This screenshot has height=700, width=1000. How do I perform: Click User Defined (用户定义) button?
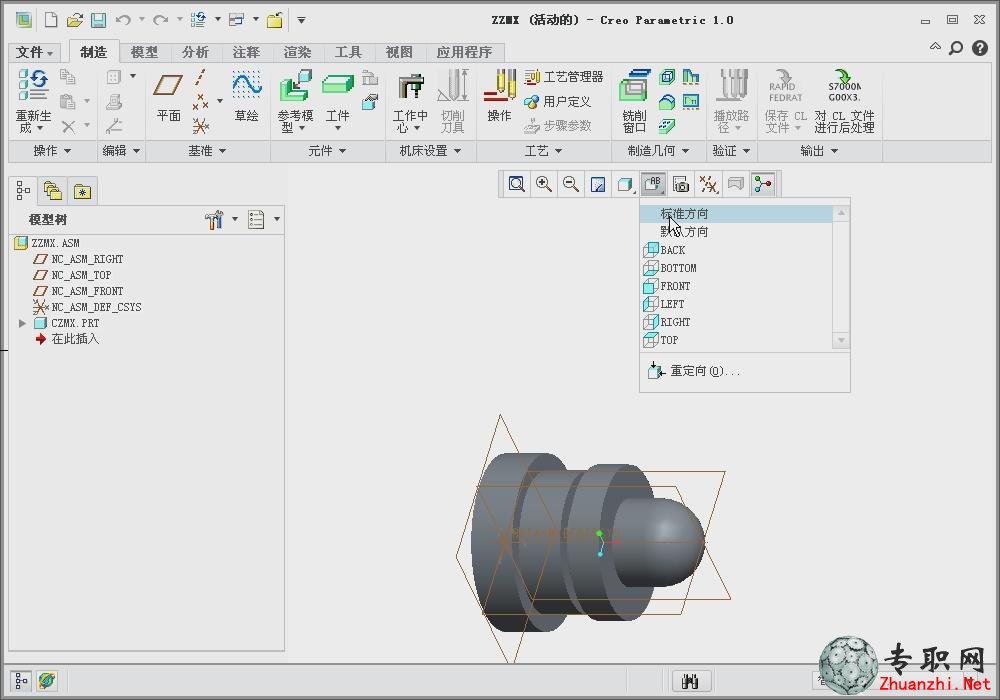click(557, 101)
